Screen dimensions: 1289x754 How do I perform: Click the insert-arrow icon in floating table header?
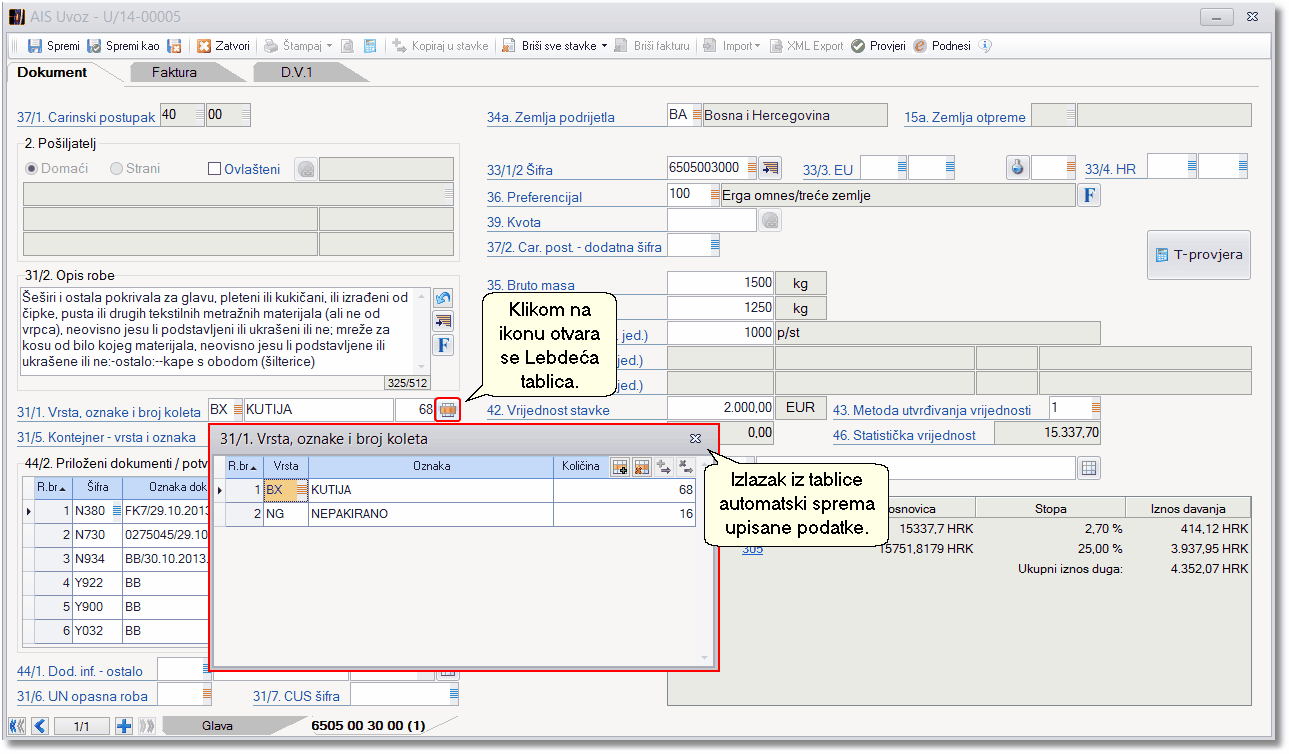tap(664, 466)
